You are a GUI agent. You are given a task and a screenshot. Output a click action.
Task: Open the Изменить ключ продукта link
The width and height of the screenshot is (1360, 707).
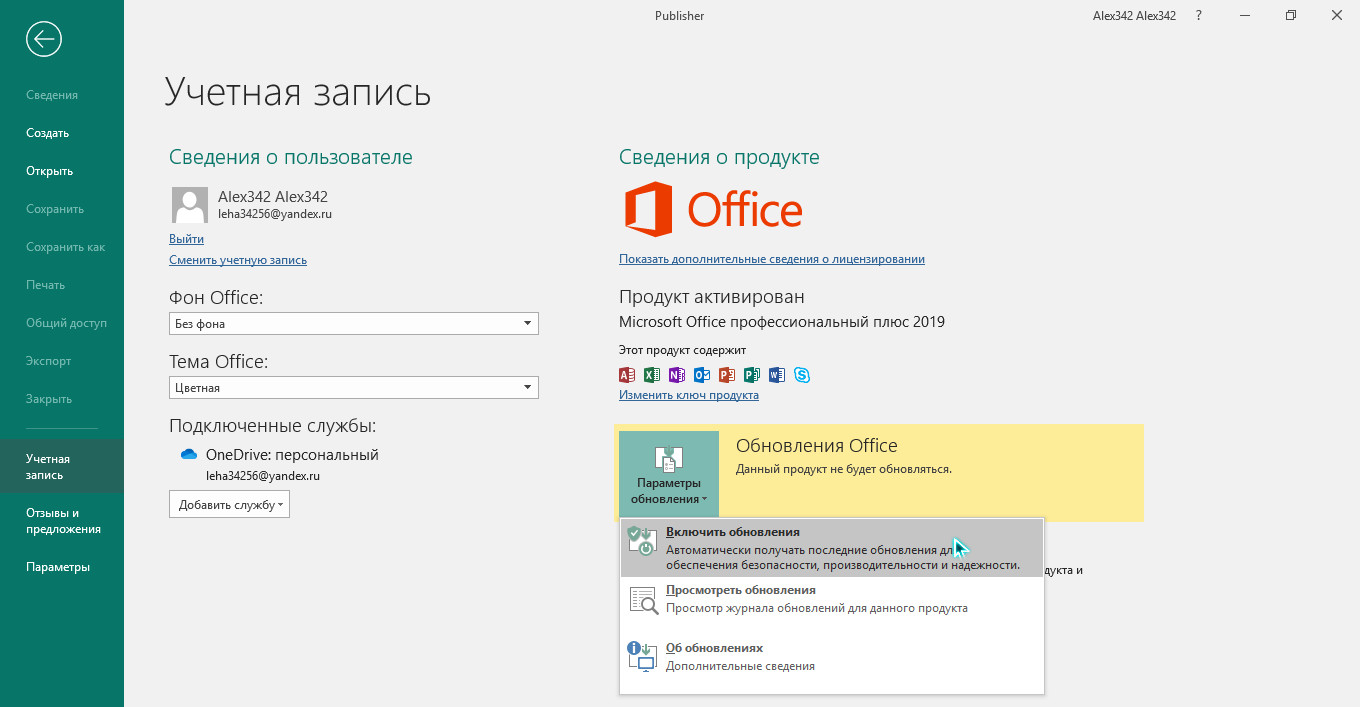coord(688,395)
